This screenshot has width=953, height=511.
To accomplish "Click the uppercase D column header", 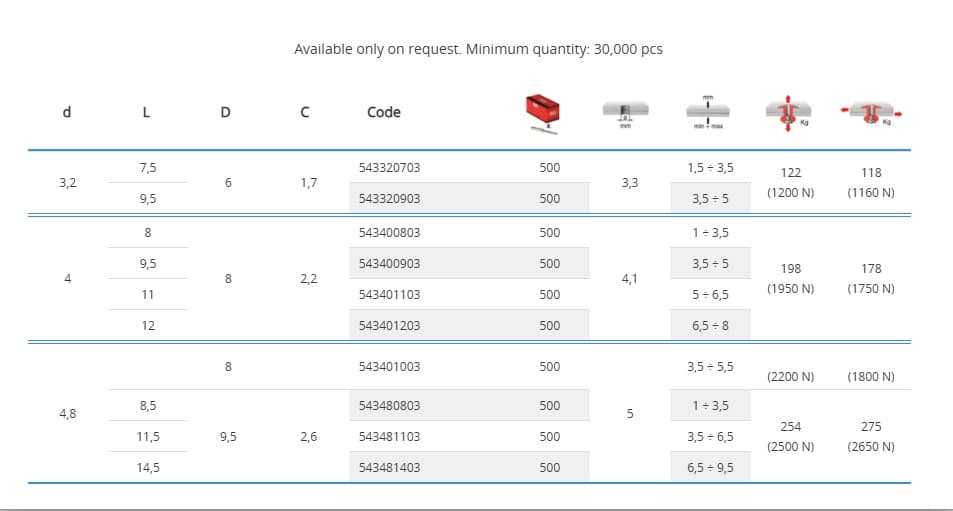I will pyautogui.click(x=226, y=113).
